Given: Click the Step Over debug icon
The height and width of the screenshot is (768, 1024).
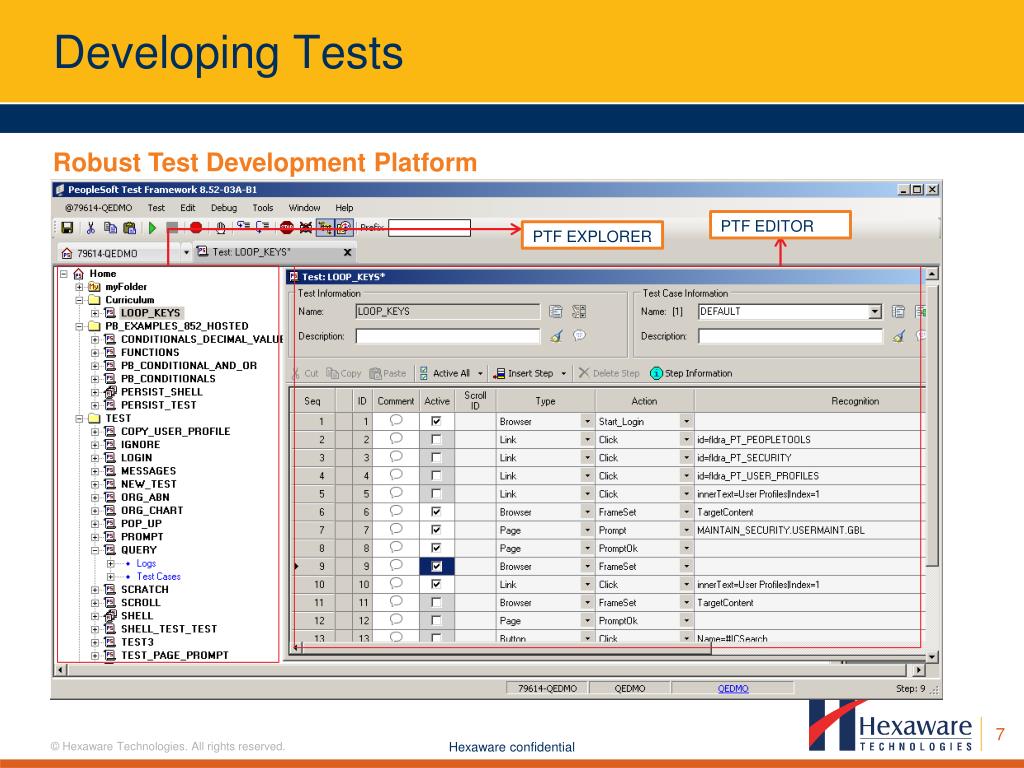Looking at the screenshot, I should pyautogui.click(x=262, y=227).
